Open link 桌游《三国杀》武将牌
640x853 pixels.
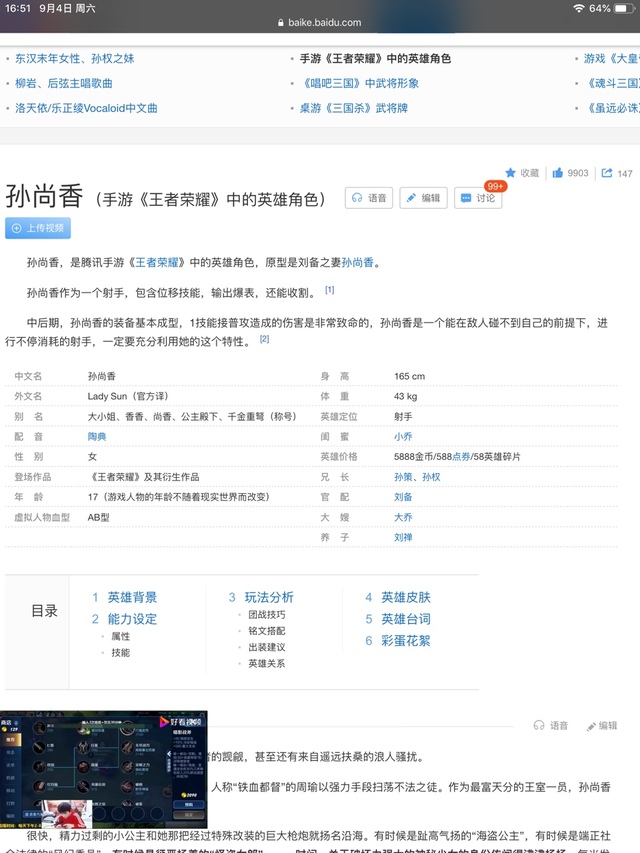354,108
